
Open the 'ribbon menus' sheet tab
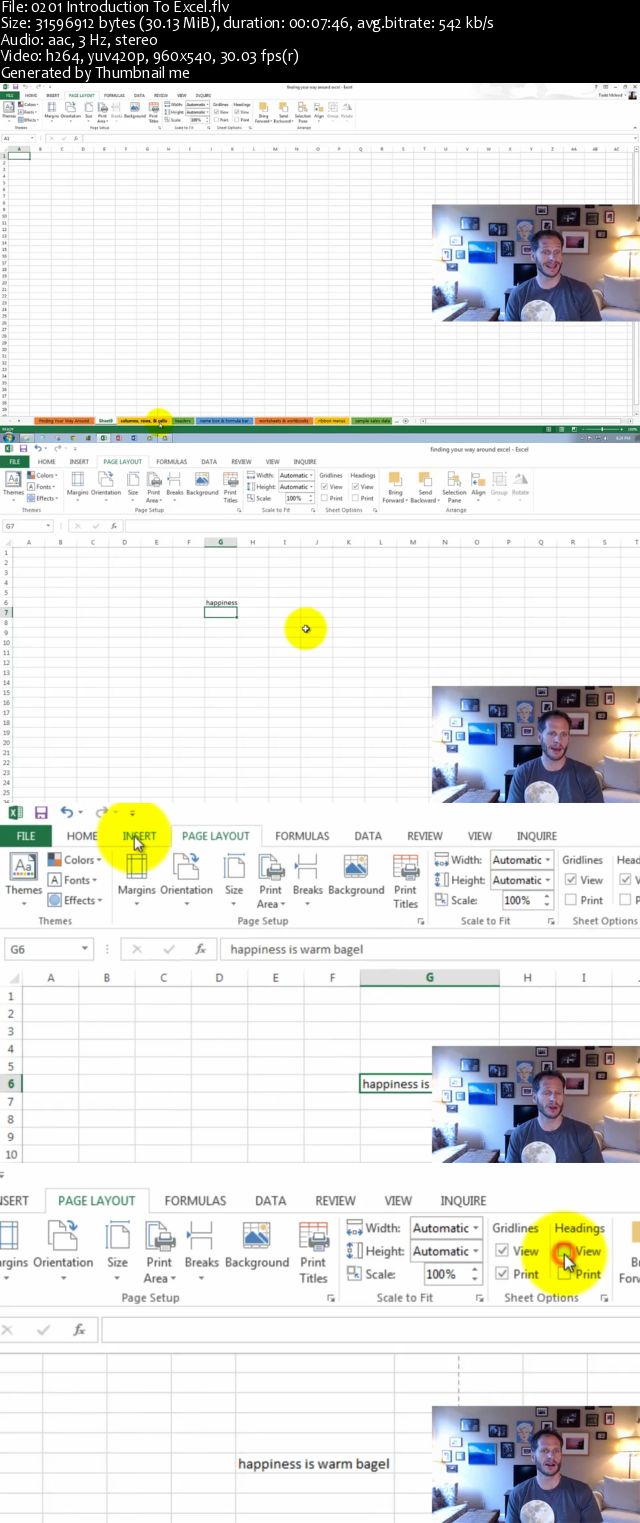332,421
